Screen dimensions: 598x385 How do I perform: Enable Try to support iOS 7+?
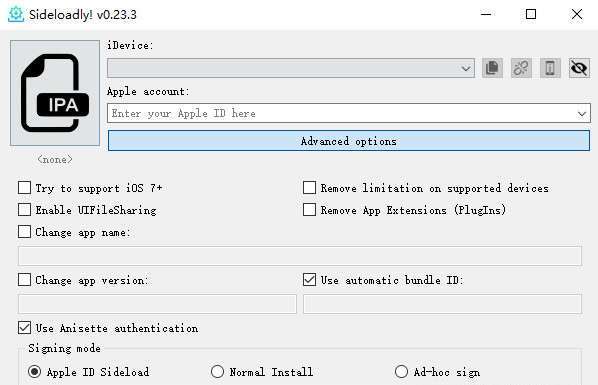pos(24,188)
